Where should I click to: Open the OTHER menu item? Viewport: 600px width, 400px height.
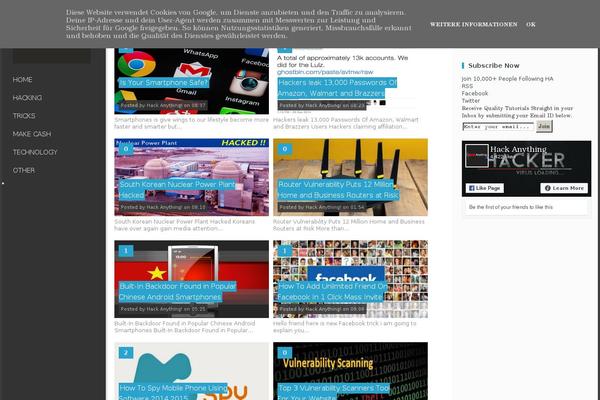(x=24, y=170)
